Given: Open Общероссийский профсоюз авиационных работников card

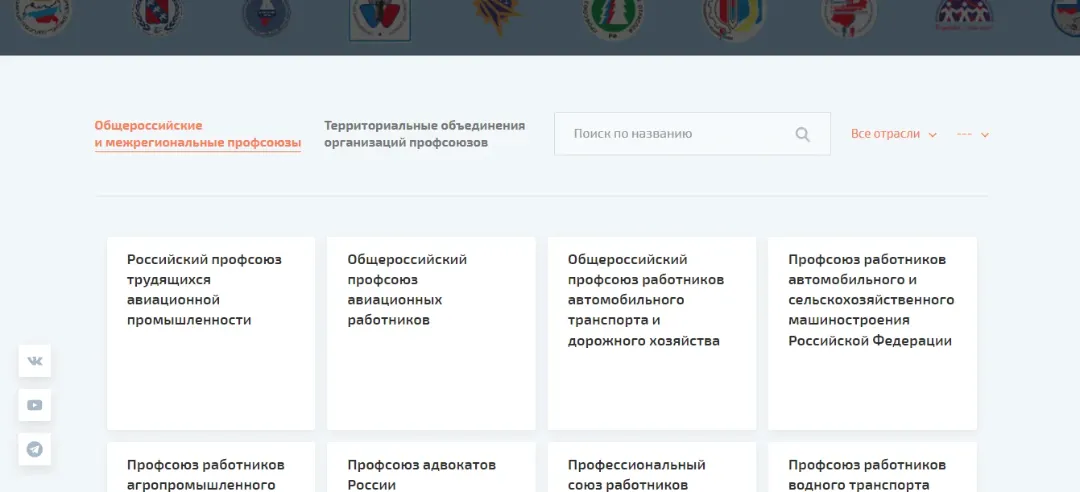Looking at the screenshot, I should point(431,334).
